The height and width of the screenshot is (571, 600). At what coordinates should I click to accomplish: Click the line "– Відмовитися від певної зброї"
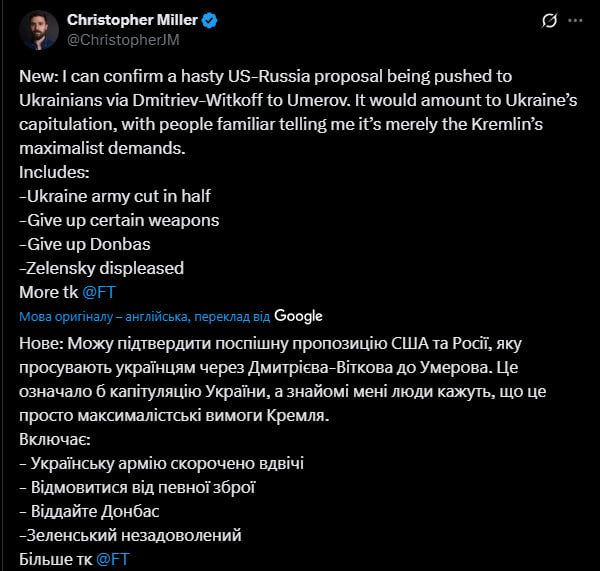(137, 488)
